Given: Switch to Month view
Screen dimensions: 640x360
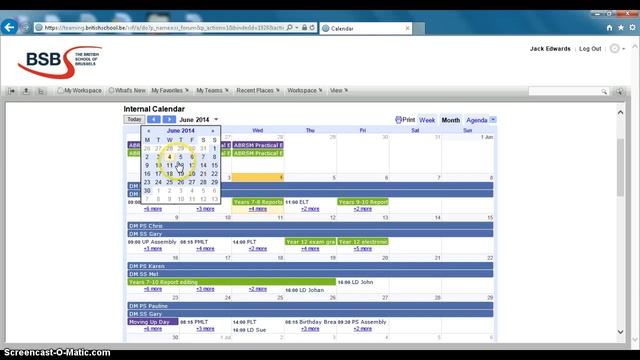Looking at the screenshot, I should click(x=451, y=120).
